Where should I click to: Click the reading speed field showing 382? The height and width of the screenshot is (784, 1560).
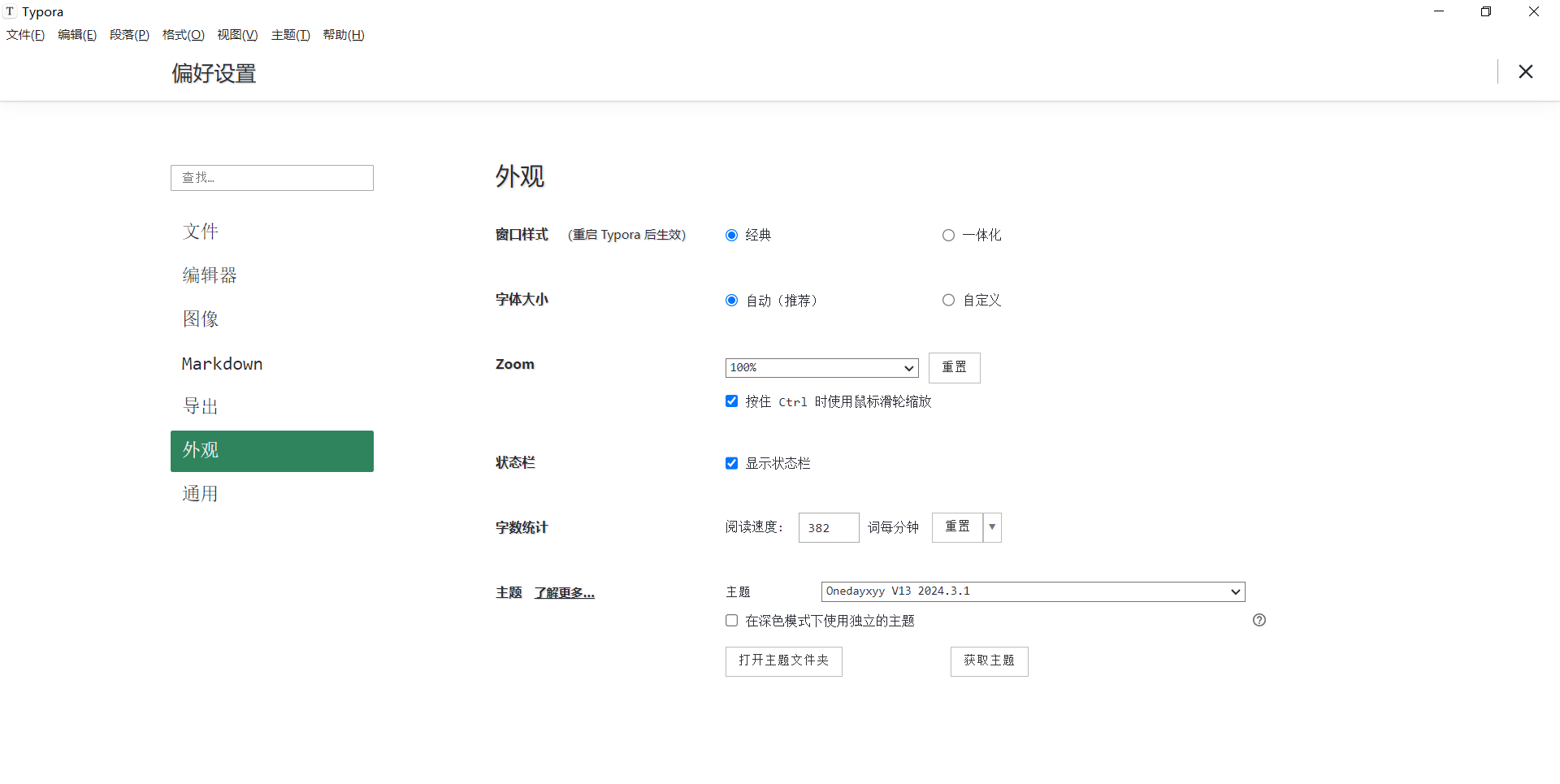coord(829,527)
